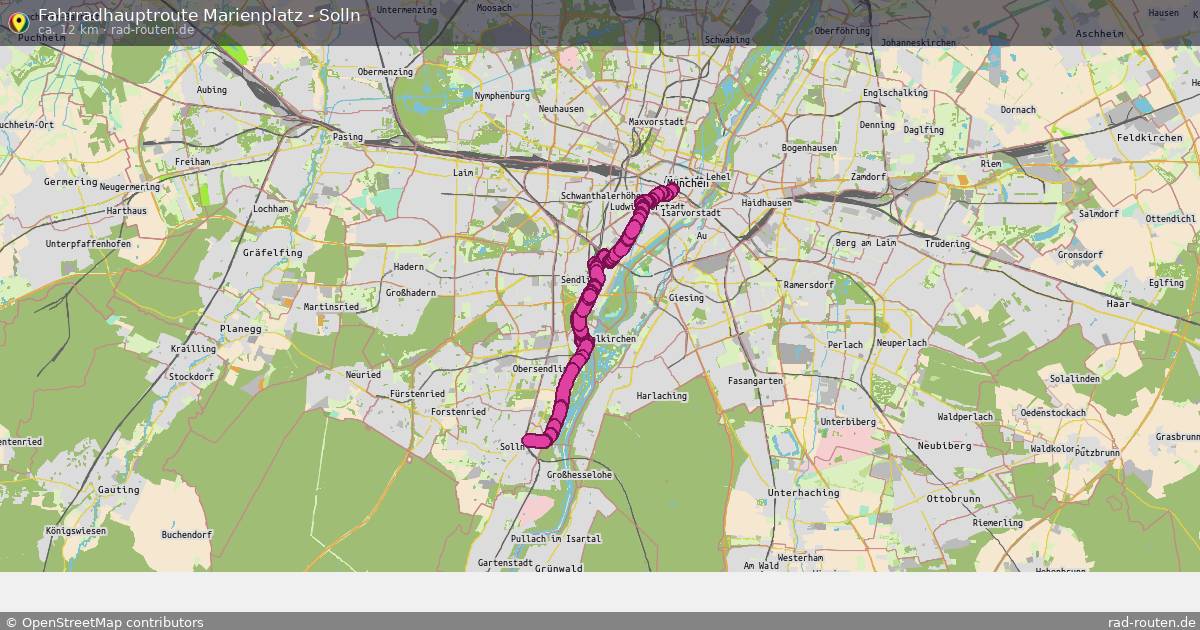The height and width of the screenshot is (630, 1200).
Task: Open the OpenStreetMap contributors credit
Action: pos(104,622)
